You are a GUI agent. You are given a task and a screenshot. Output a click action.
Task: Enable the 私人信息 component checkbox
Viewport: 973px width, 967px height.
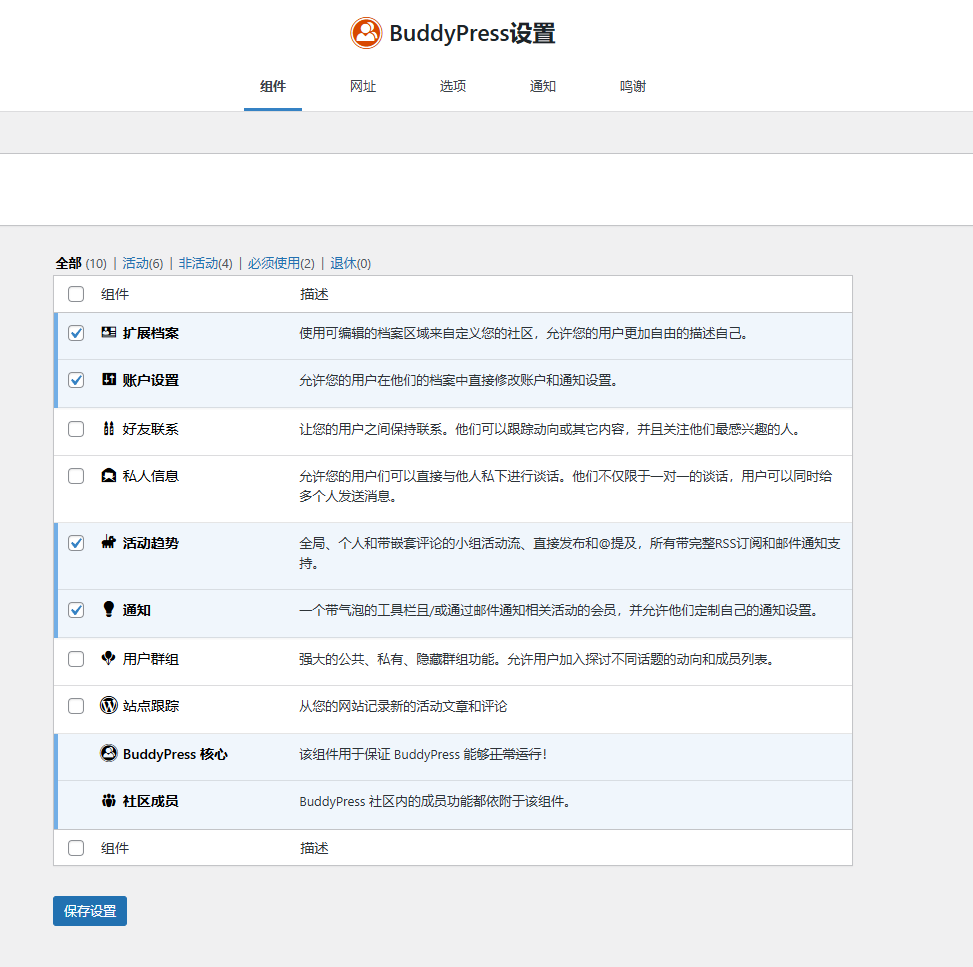(x=76, y=476)
